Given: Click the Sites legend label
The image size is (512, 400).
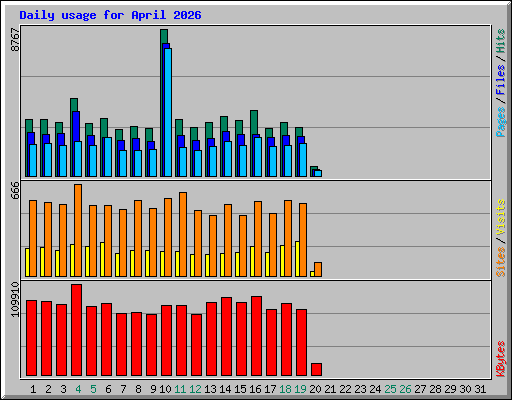Looking at the screenshot, I should click(x=500, y=262).
